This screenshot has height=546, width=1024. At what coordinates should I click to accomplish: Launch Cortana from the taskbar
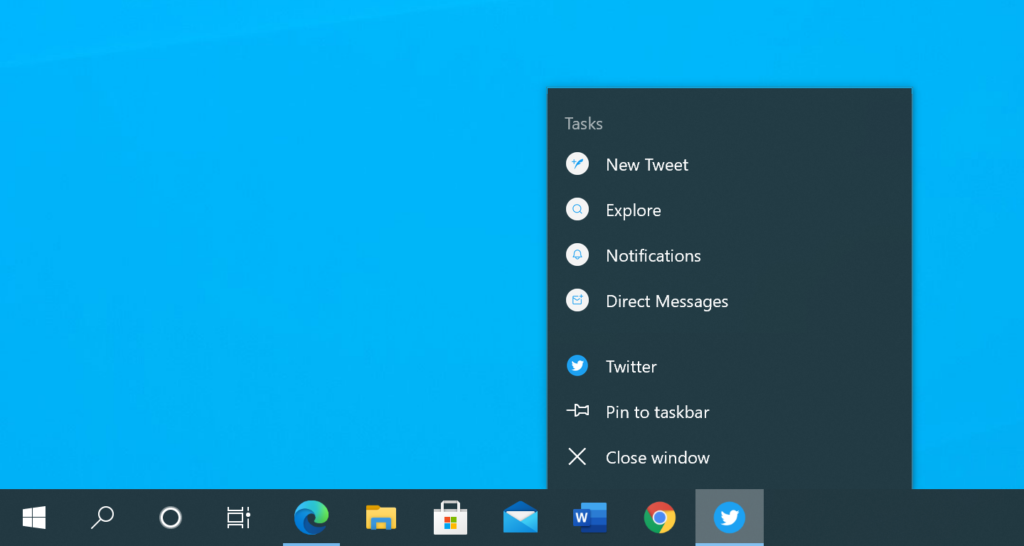[170, 518]
